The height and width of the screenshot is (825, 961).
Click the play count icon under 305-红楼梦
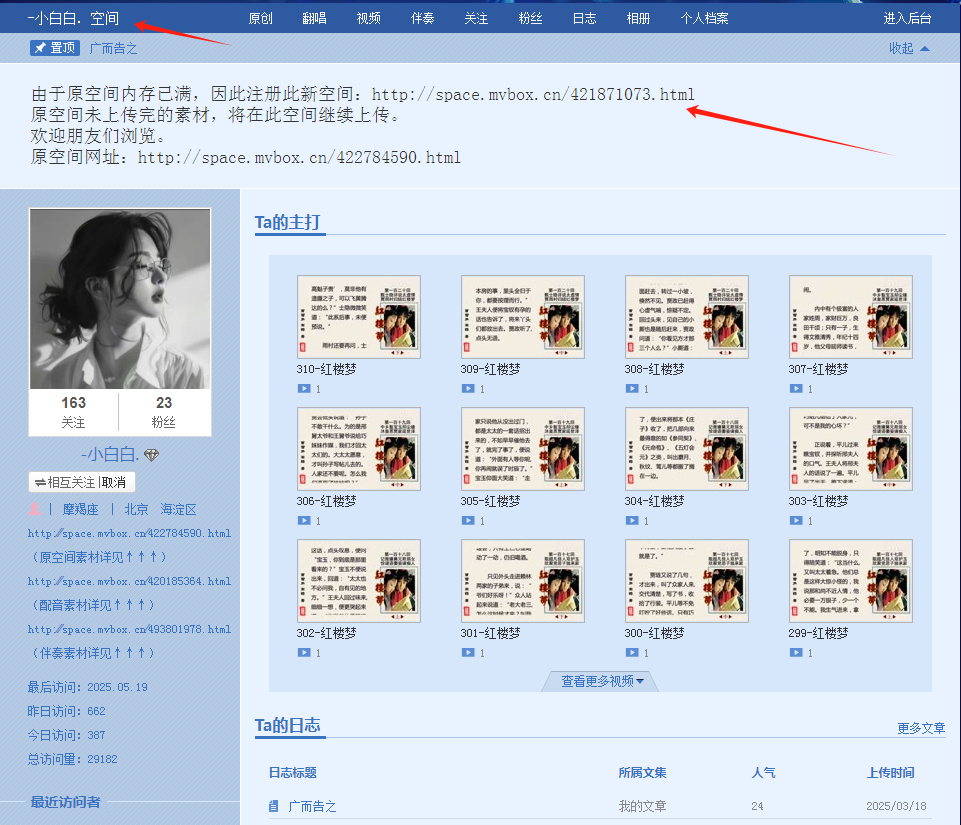[x=468, y=521]
